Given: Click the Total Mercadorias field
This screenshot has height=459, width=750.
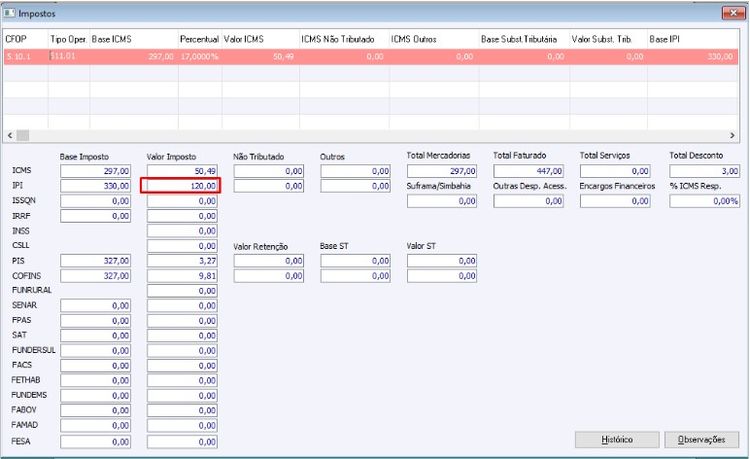Looking at the screenshot, I should pyautogui.click(x=442, y=171).
